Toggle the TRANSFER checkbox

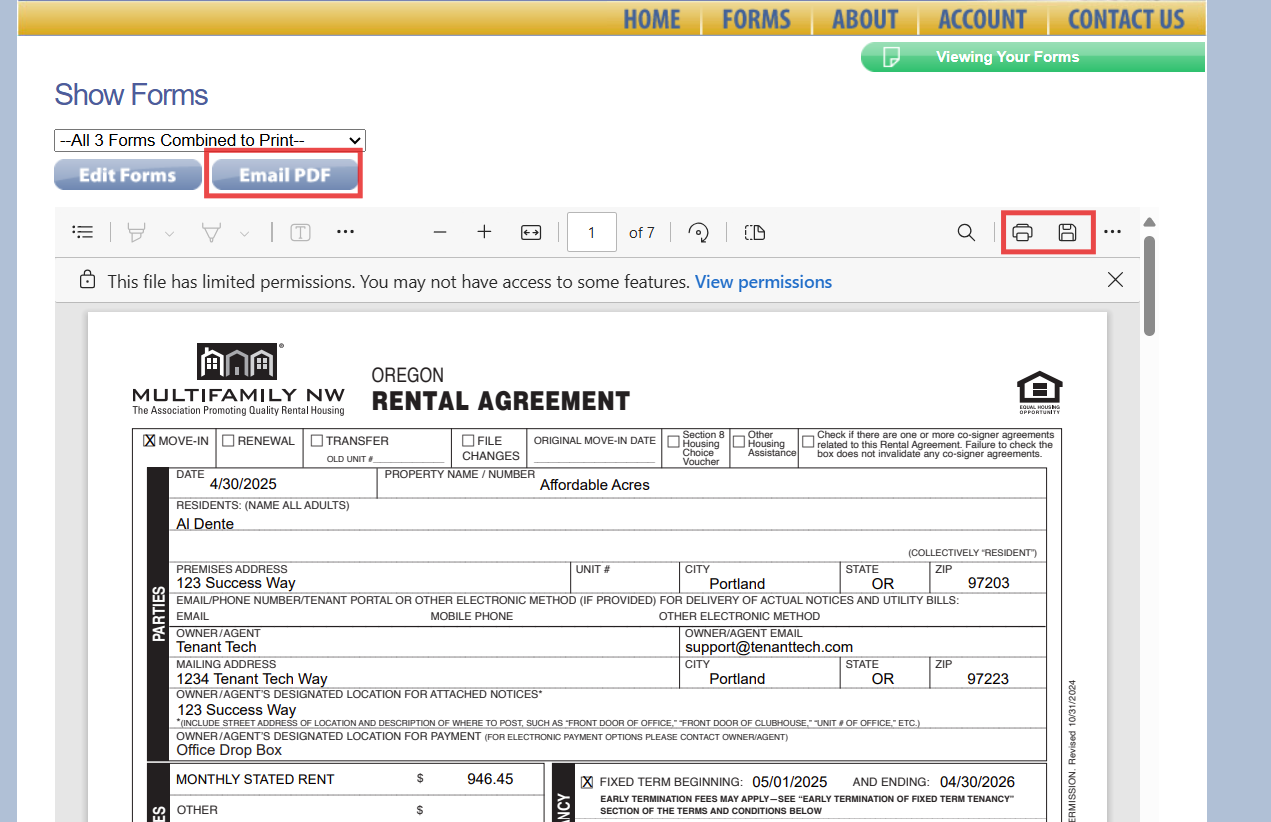[x=317, y=440]
